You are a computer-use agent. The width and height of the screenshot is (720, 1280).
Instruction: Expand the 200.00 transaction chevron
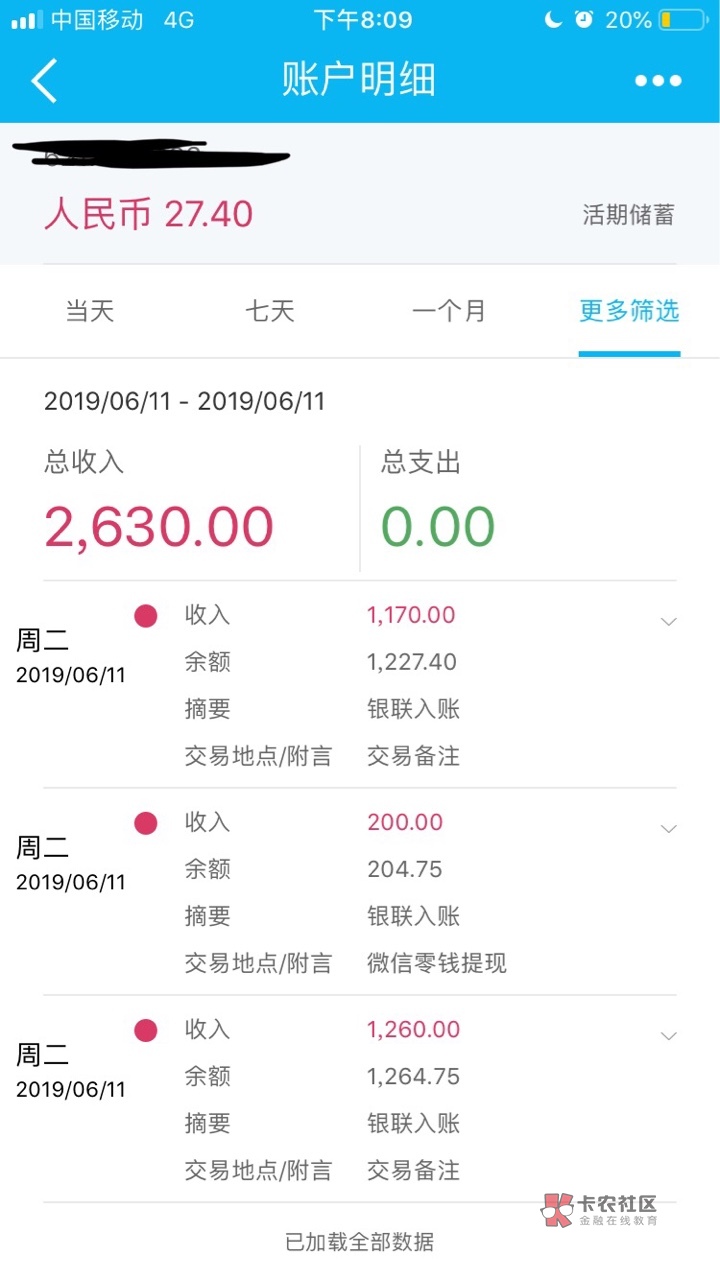[x=669, y=828]
